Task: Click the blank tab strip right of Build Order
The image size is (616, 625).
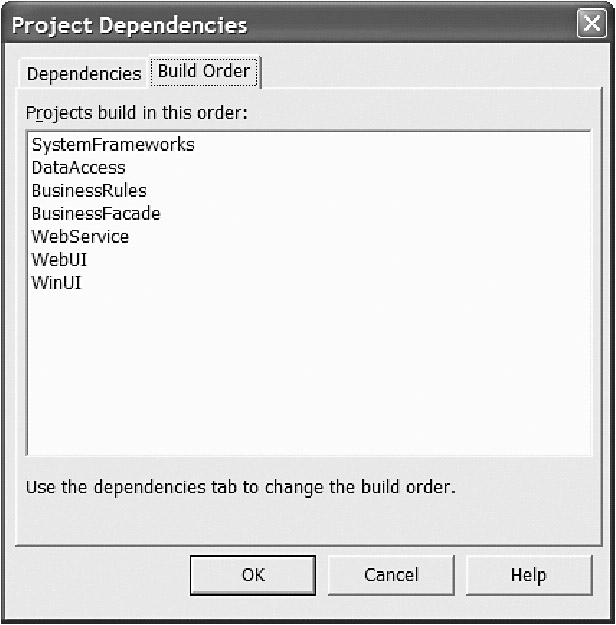Action: (x=430, y=72)
